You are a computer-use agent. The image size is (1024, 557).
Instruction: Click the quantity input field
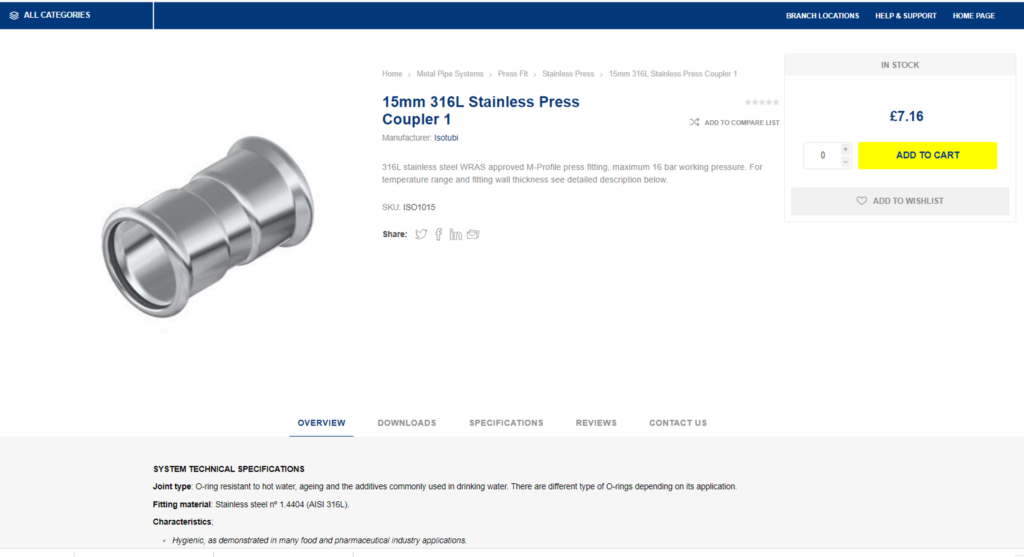[822, 155]
